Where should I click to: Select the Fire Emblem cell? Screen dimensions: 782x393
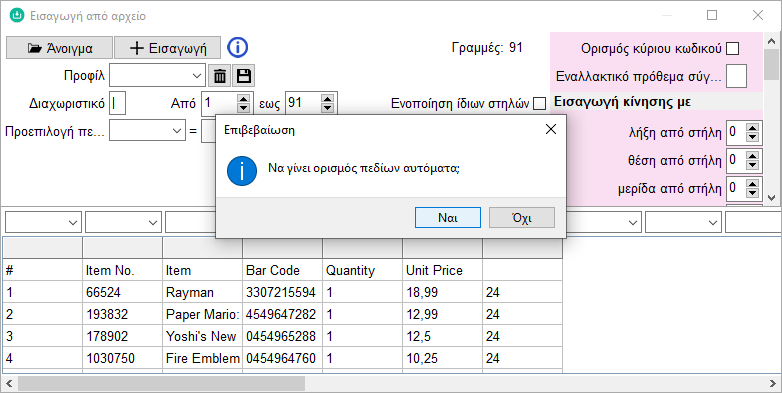coord(202,358)
